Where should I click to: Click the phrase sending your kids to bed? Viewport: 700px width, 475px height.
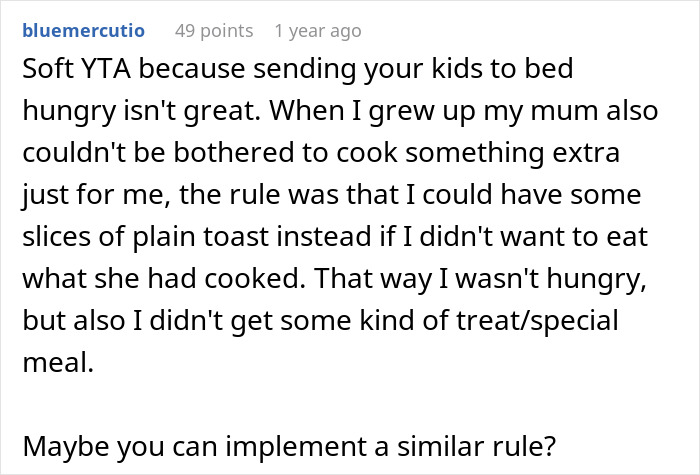tap(413, 69)
